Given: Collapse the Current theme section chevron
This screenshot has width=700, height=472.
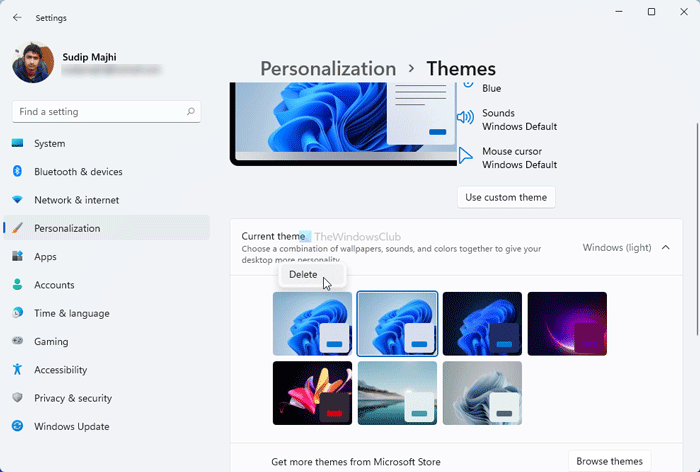Looking at the screenshot, I should (x=666, y=247).
